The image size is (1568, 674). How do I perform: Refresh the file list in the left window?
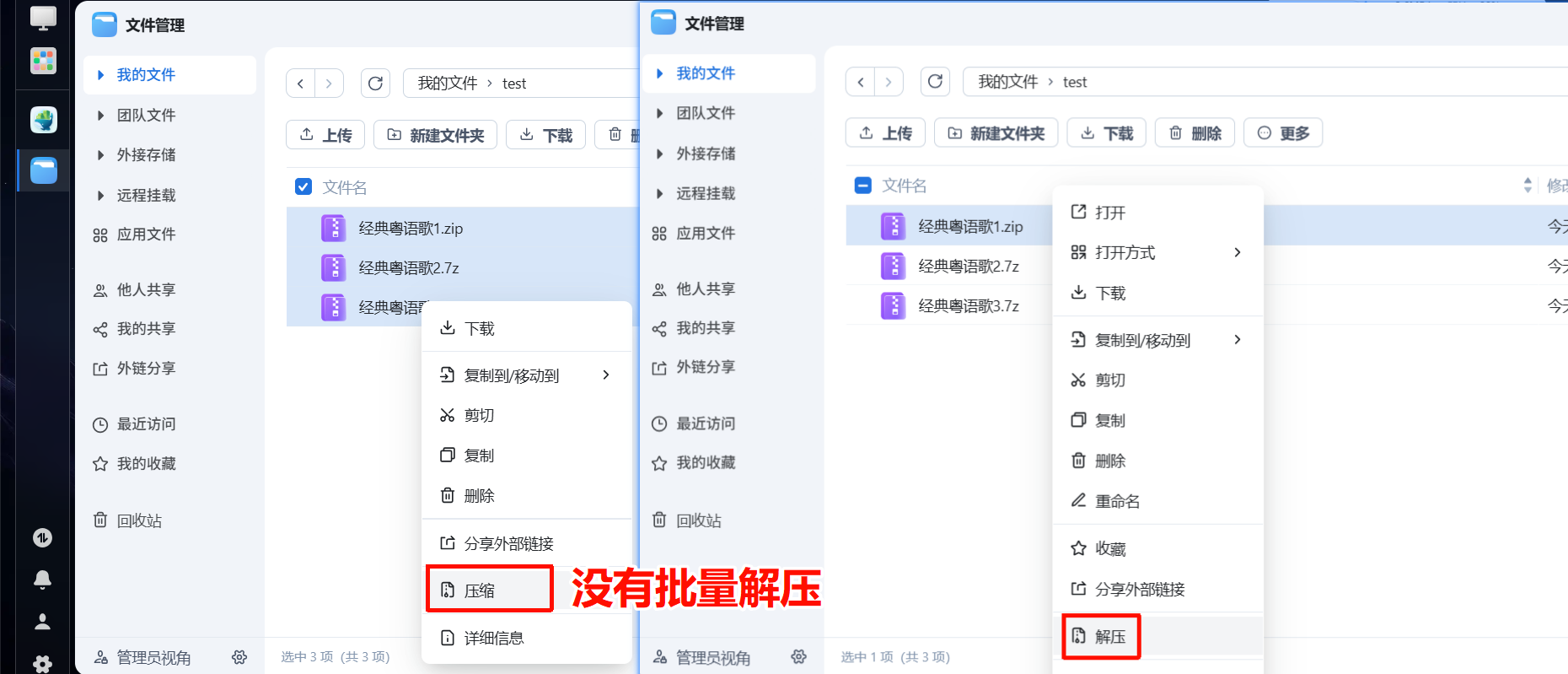[375, 84]
